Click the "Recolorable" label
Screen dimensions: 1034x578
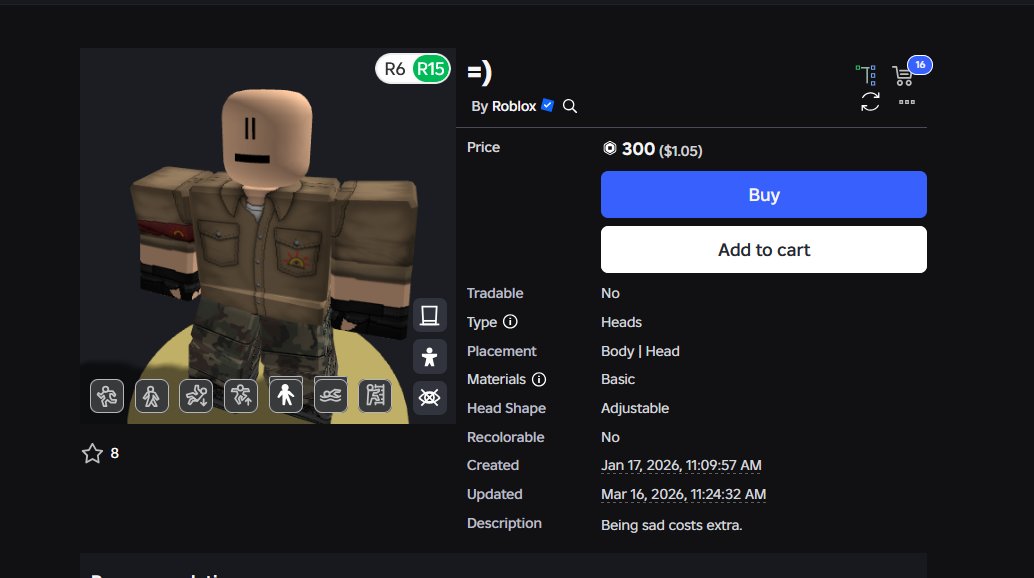pyautogui.click(x=506, y=438)
